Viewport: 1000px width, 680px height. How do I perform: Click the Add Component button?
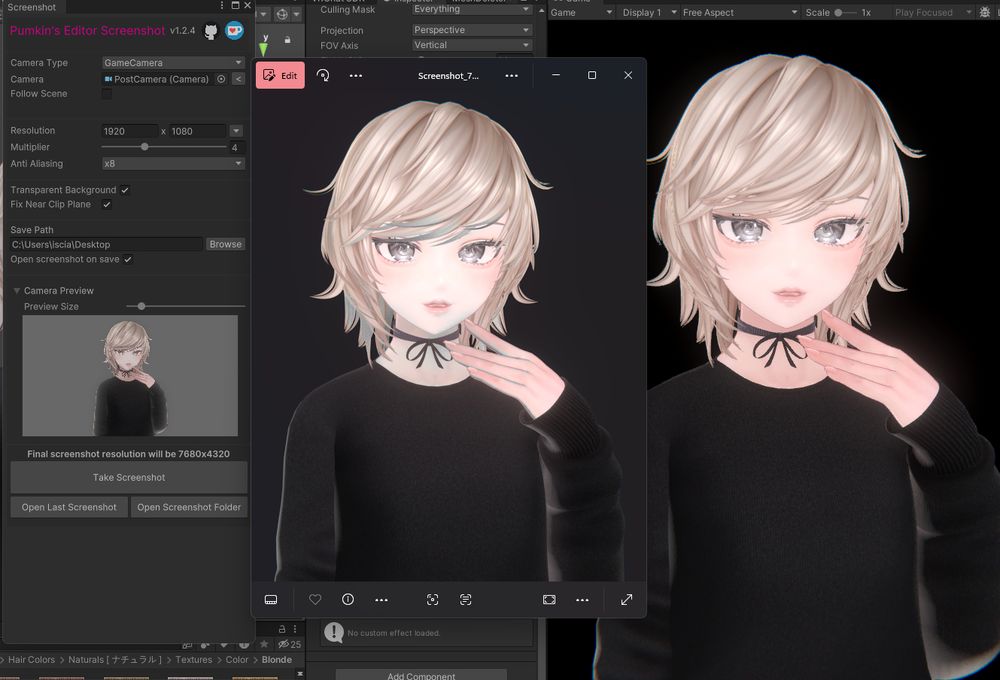coord(421,676)
